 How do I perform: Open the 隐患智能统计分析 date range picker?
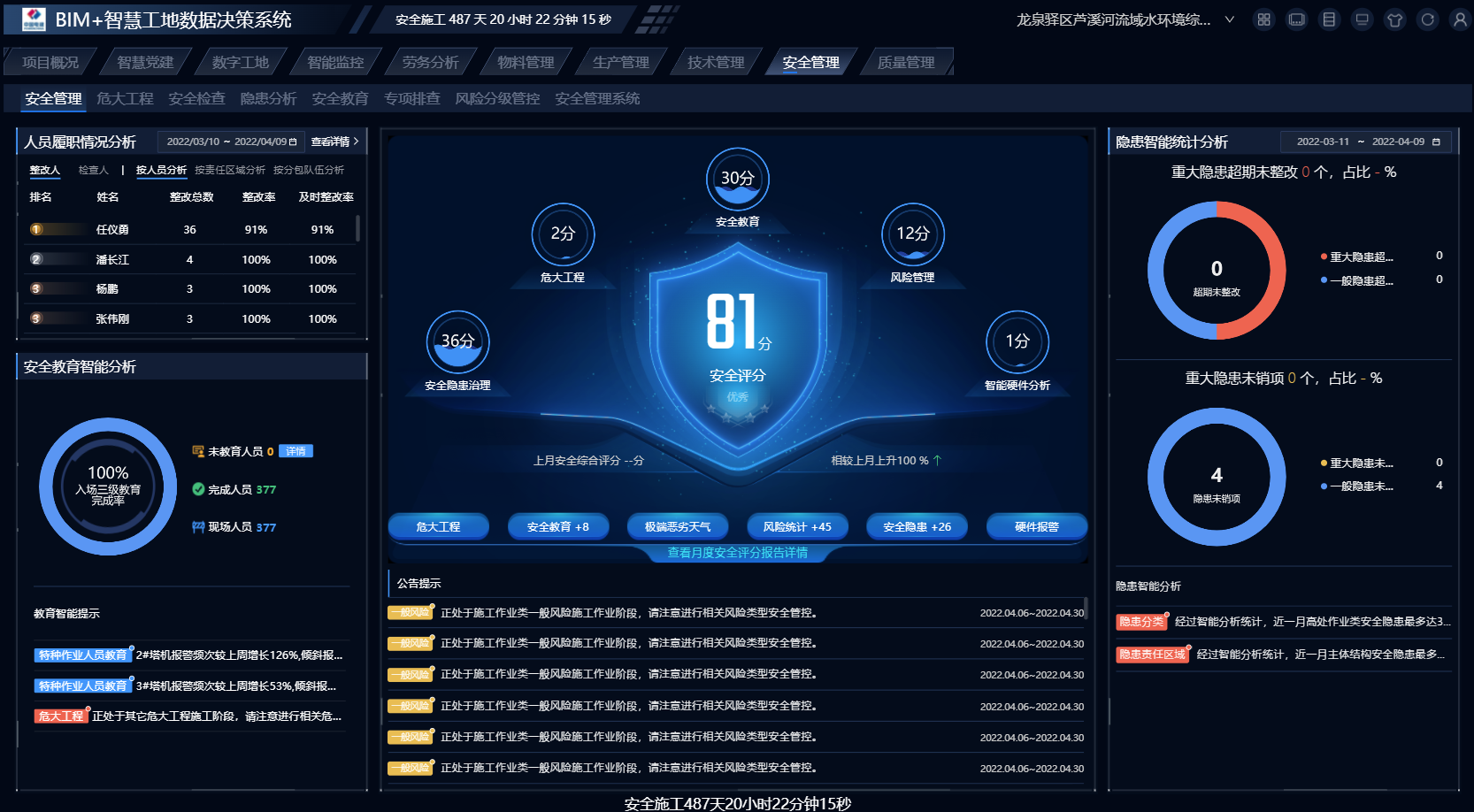tap(1367, 142)
